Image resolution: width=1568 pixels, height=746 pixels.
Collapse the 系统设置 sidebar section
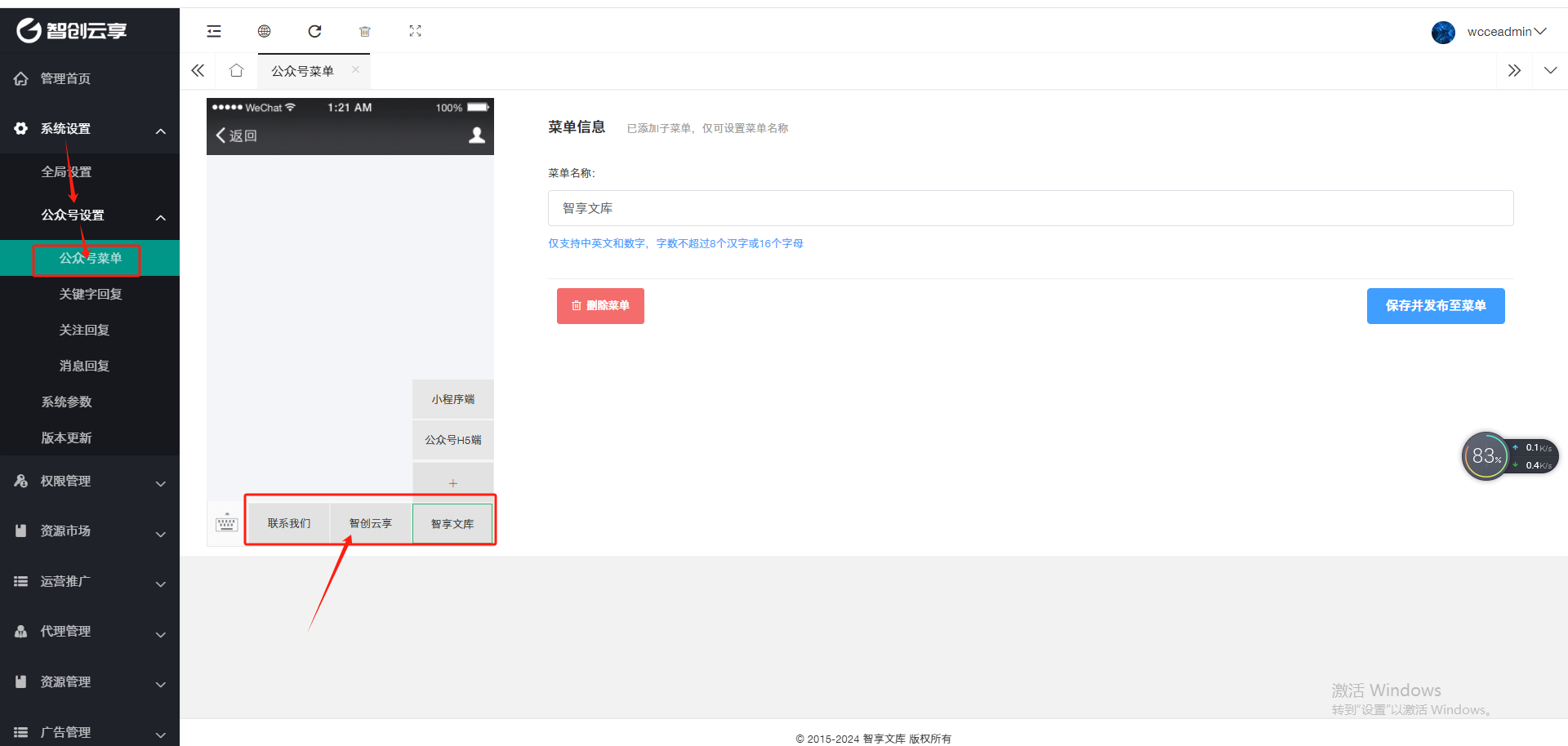[90, 129]
